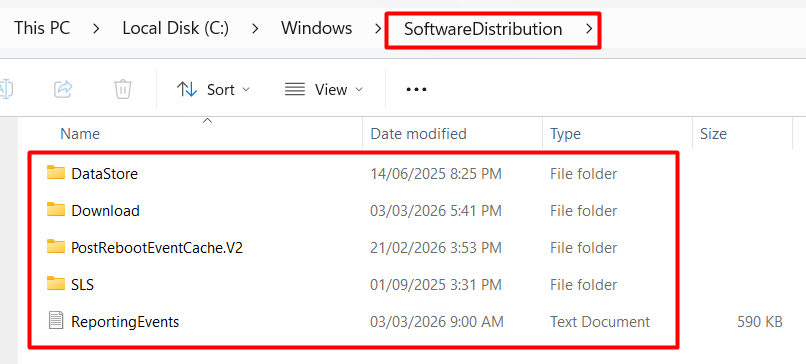Image resolution: width=806 pixels, height=364 pixels.
Task: Click the Download folder icon
Action: [56, 210]
